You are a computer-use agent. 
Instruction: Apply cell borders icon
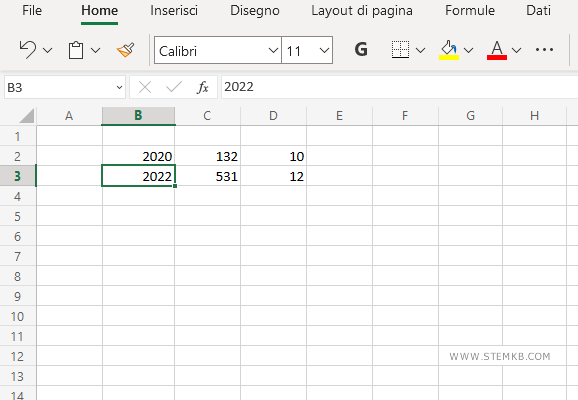point(400,49)
